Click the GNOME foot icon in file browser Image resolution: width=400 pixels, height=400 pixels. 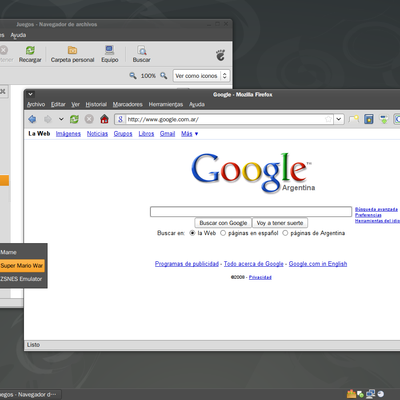point(220,55)
